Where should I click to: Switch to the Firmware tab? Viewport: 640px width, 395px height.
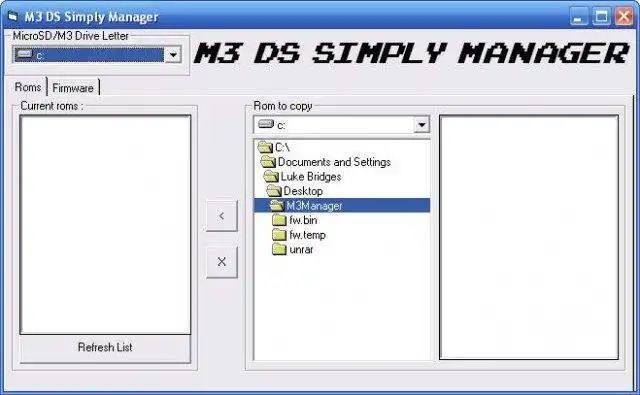(x=73, y=88)
